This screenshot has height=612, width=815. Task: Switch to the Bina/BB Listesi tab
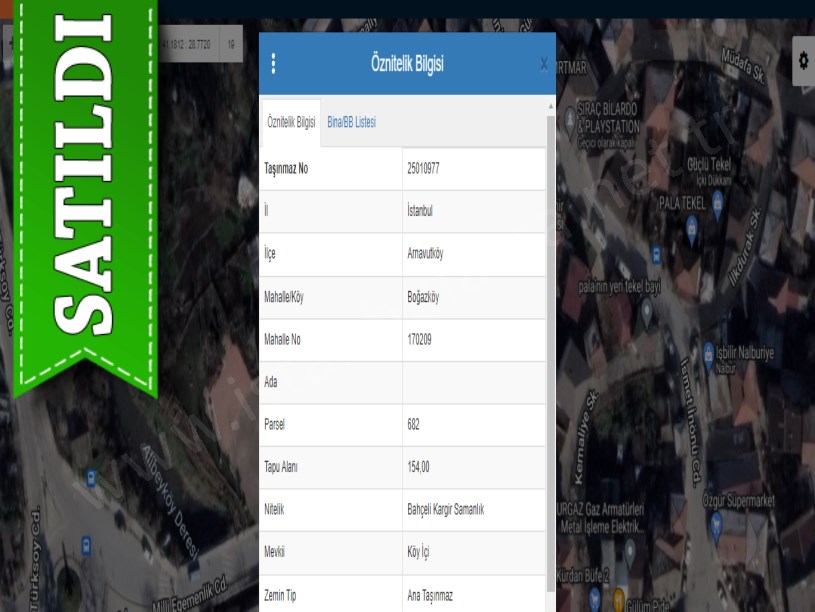[x=351, y=122]
